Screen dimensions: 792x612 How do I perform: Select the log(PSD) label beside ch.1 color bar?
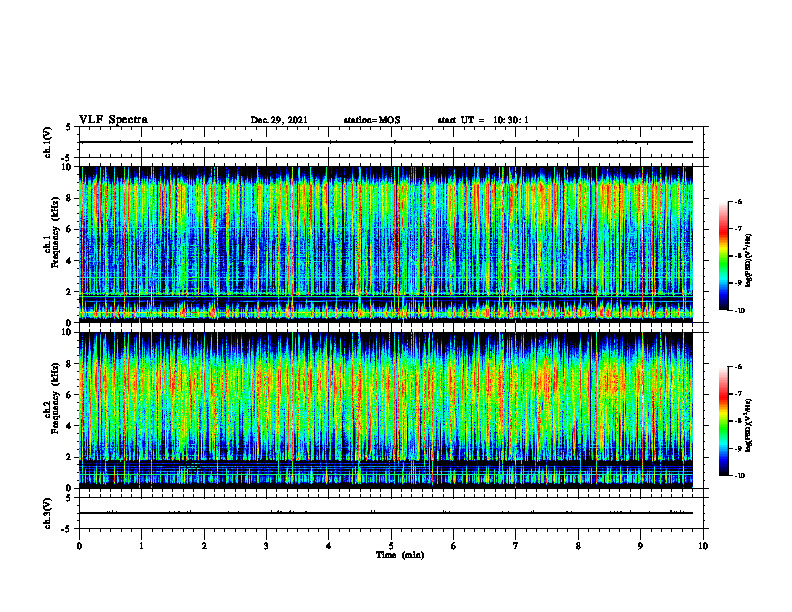[749, 260]
